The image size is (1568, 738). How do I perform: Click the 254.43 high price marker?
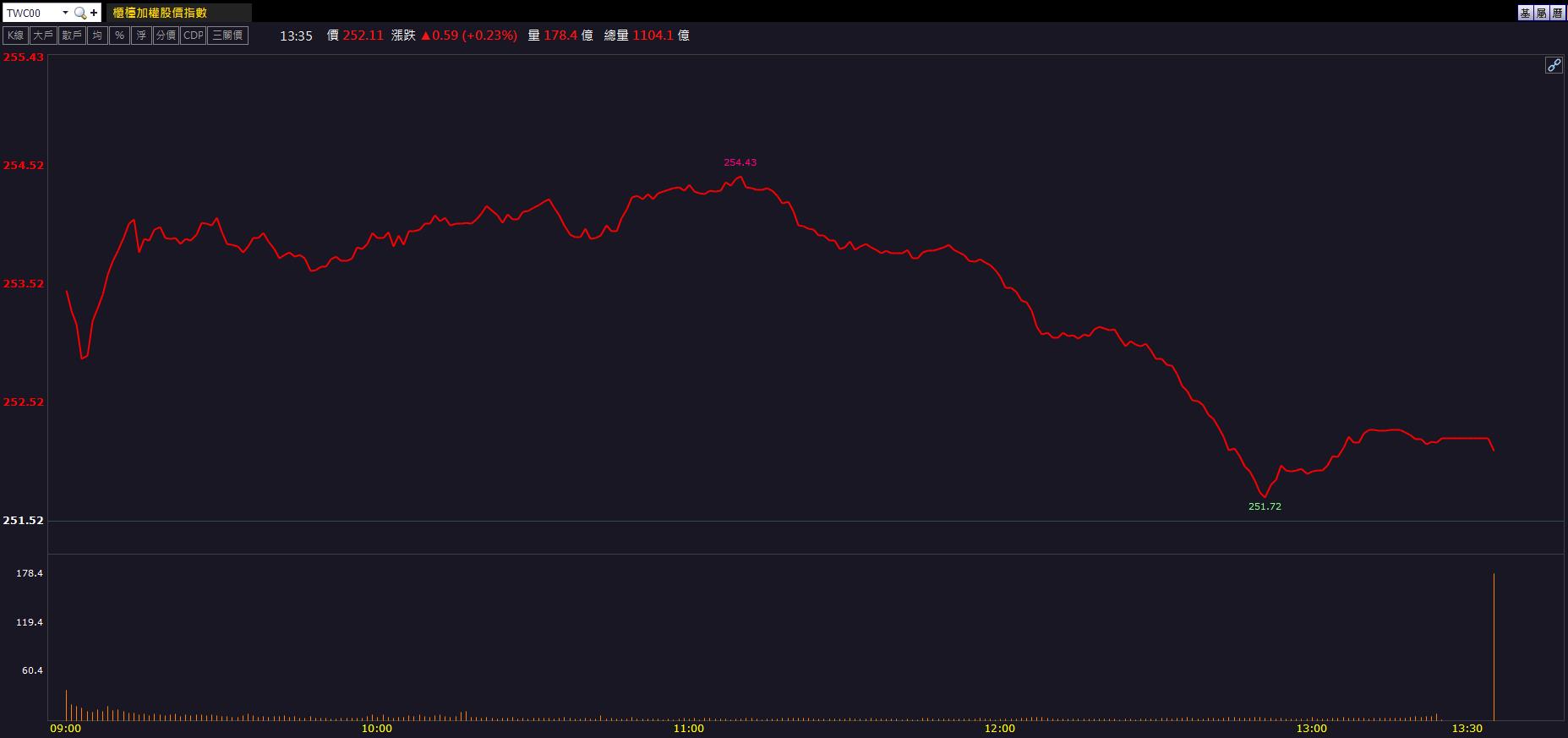coord(740,162)
